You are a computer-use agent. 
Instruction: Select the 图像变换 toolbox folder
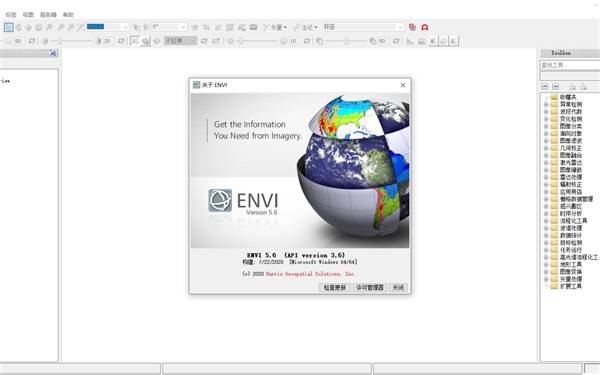571,272
